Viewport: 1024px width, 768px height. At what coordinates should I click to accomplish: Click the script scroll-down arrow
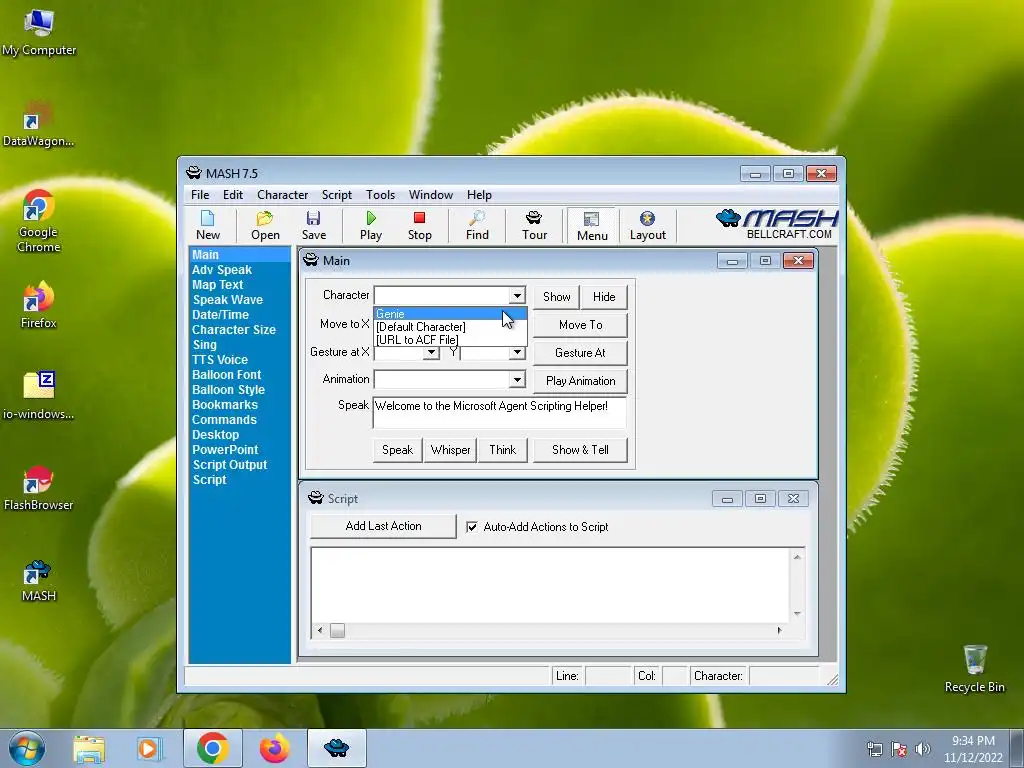tap(797, 614)
